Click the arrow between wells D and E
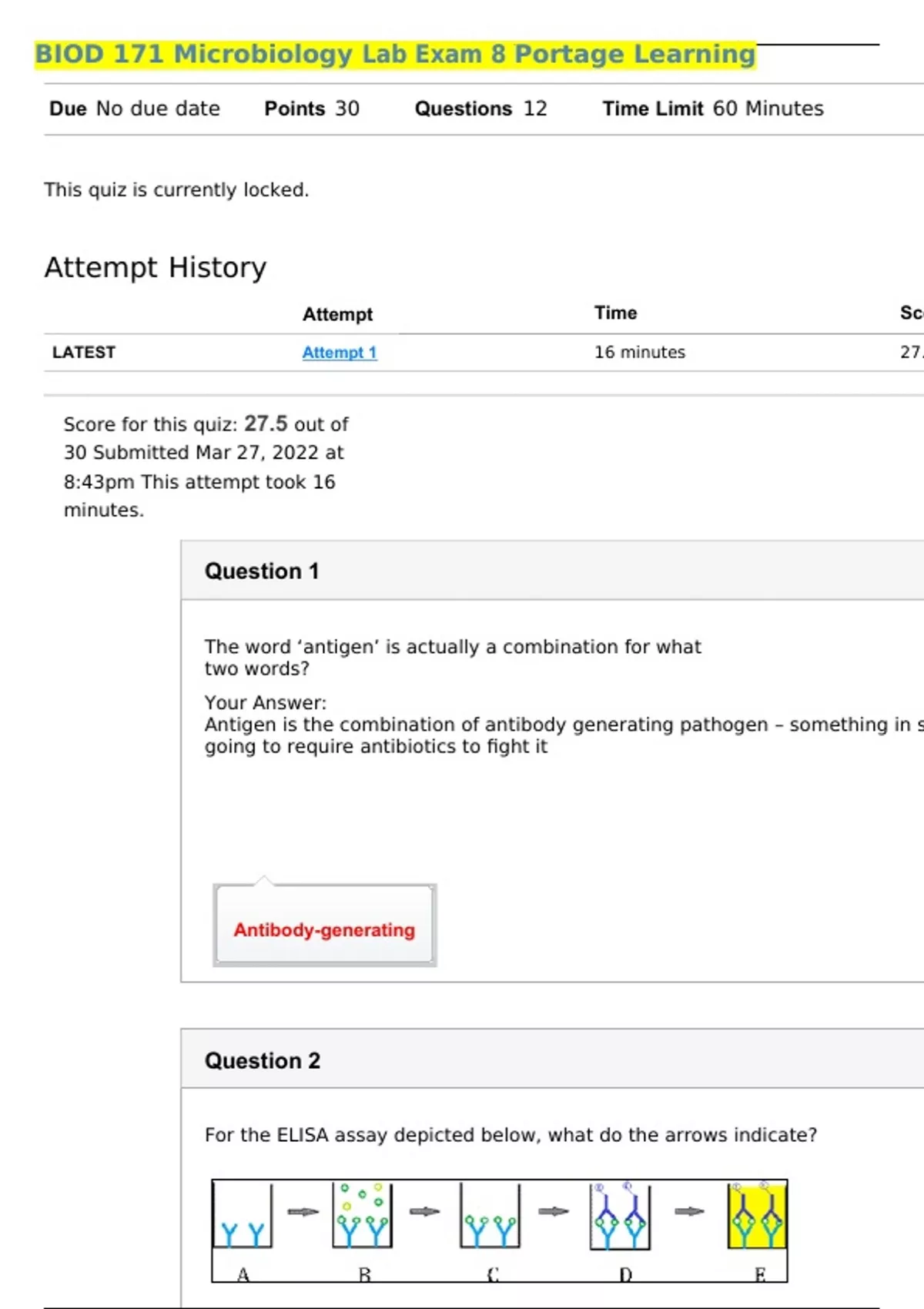Viewport: 924px width, 1309px height. tap(689, 1212)
